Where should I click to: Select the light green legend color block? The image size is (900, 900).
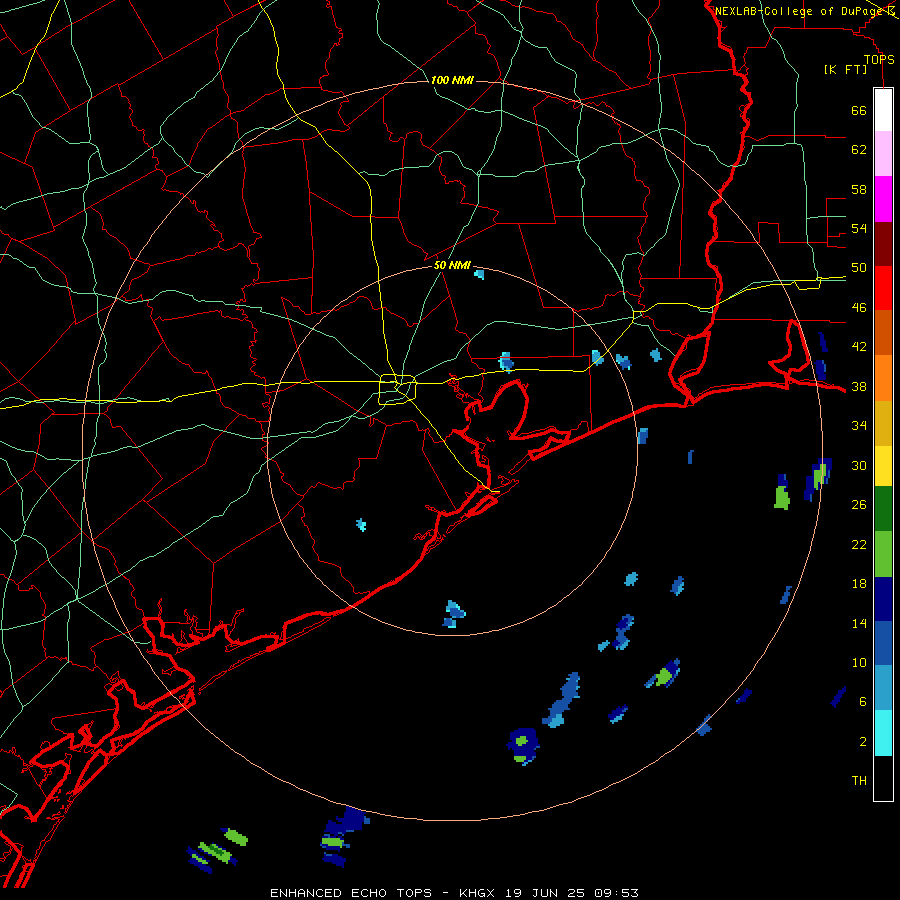883,554
